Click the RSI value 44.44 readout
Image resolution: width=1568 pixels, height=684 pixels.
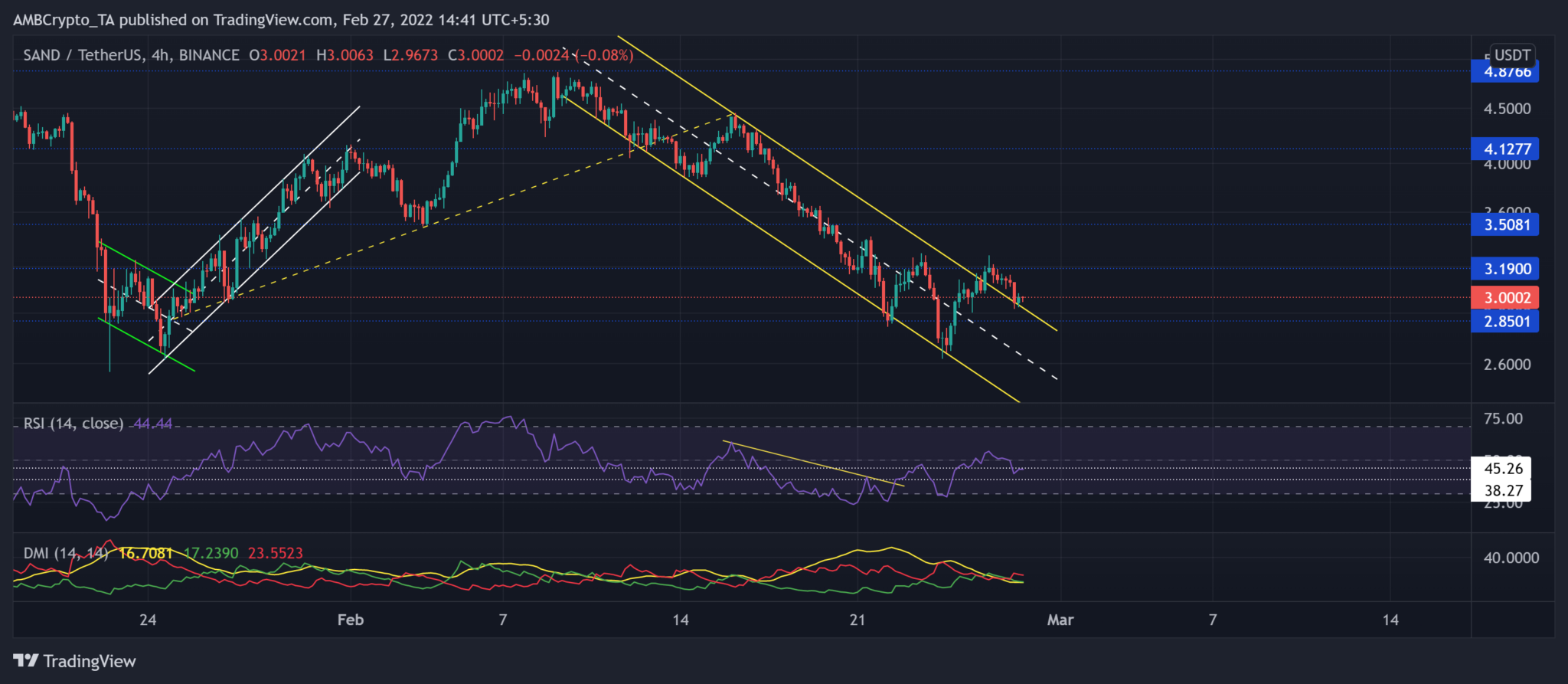(x=153, y=424)
